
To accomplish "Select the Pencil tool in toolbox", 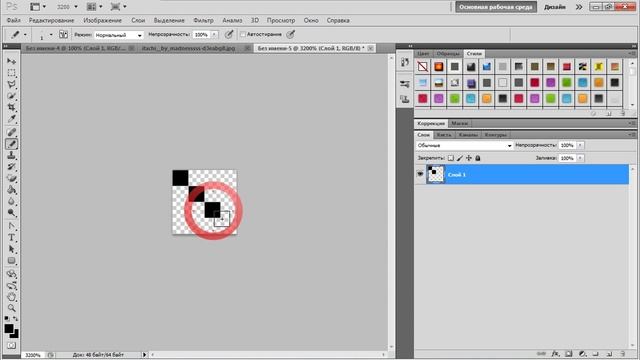I will [x=11, y=144].
